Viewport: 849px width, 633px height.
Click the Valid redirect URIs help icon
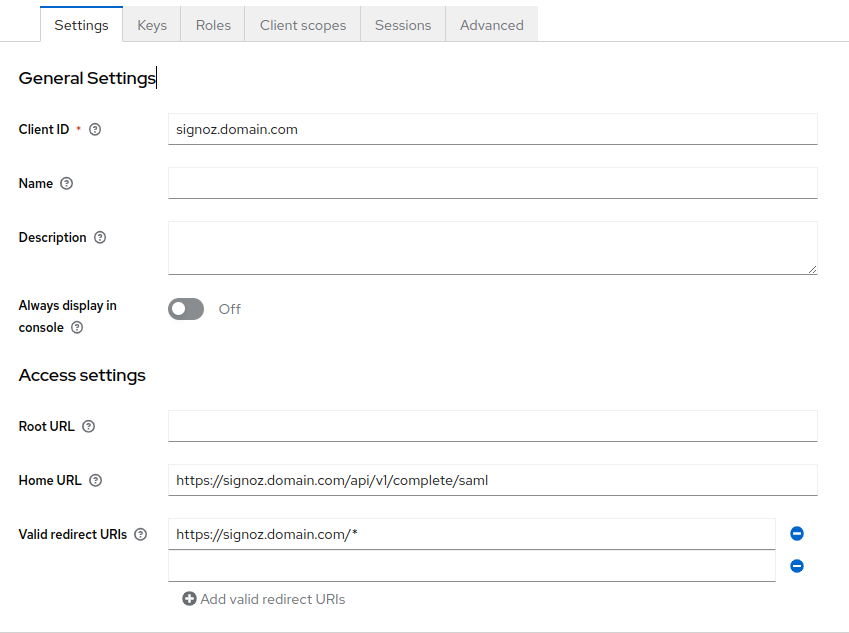(x=140, y=534)
